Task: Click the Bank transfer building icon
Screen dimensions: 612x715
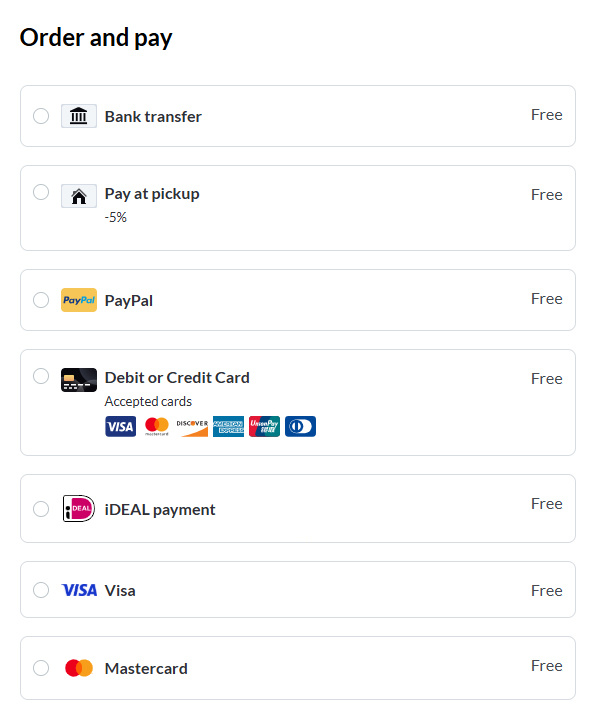Action: [x=79, y=117]
